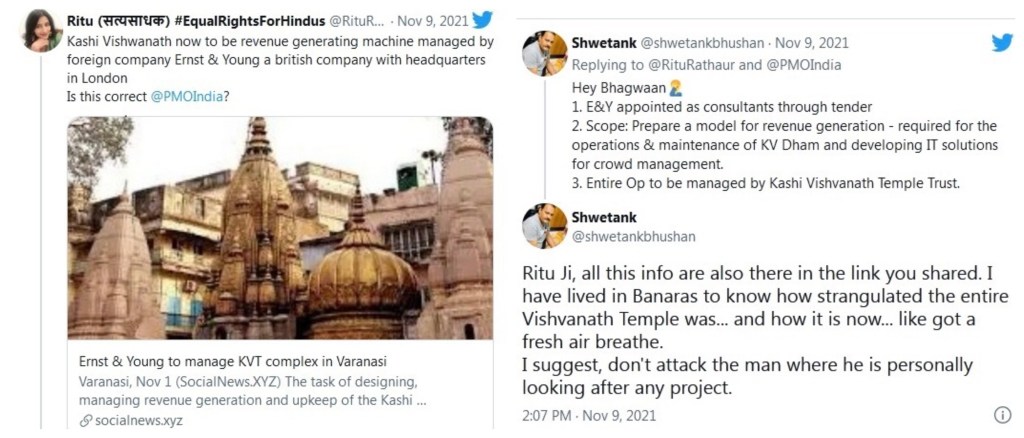Click the 2:07 PM · Nov 9, 2021 timestamp
This screenshot has height=438, width=1024.
click(588, 415)
